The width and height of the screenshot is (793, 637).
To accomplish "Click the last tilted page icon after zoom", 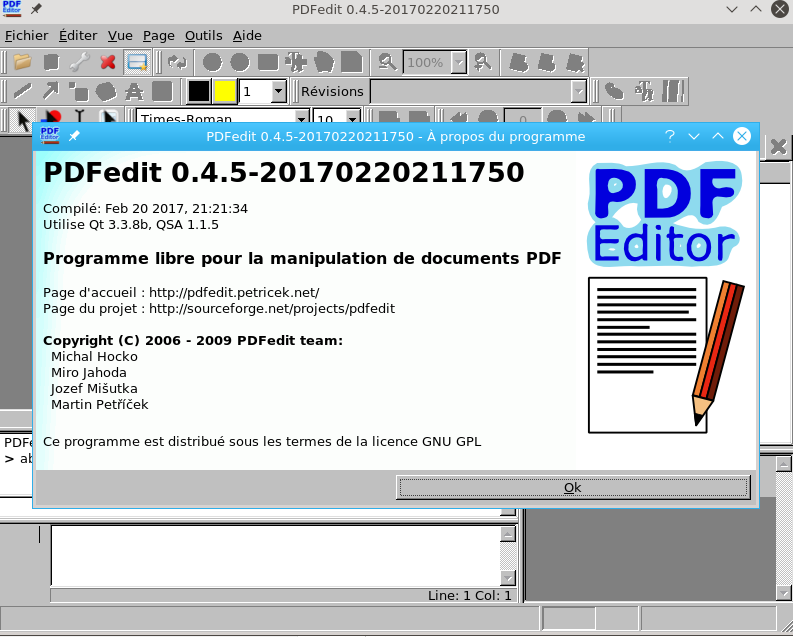I will pos(575,62).
